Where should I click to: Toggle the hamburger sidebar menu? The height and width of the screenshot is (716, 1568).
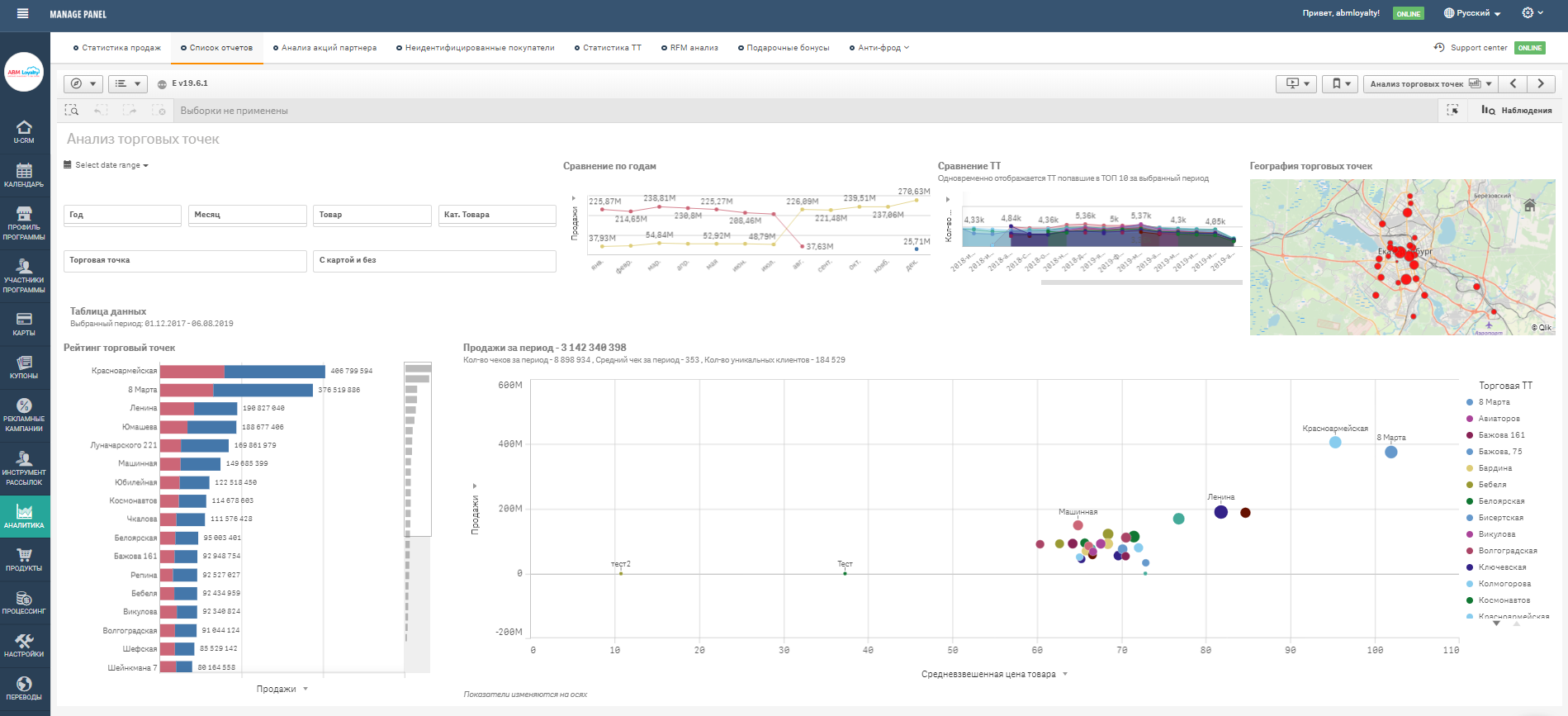pos(22,13)
